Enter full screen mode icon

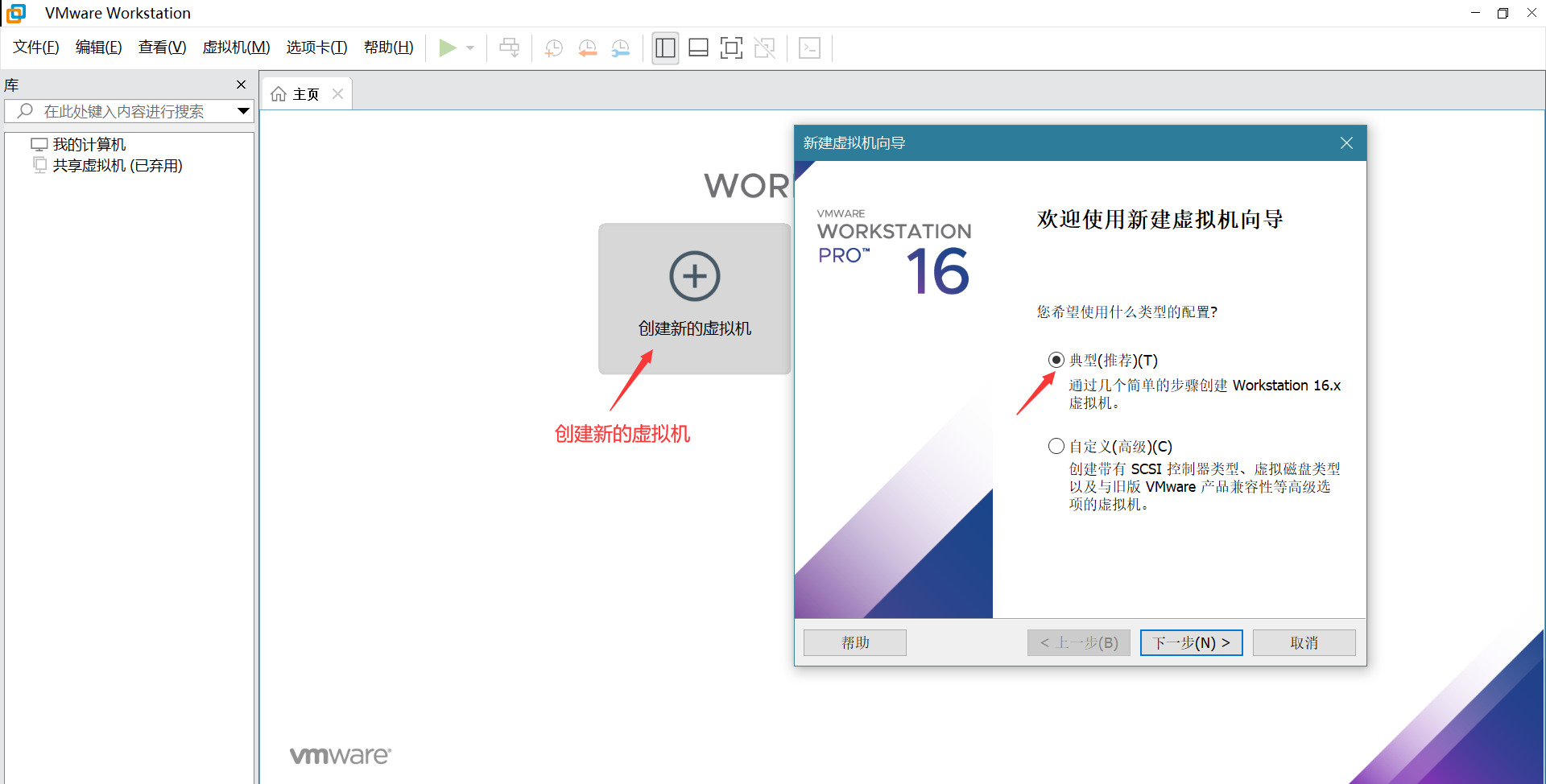[731, 48]
